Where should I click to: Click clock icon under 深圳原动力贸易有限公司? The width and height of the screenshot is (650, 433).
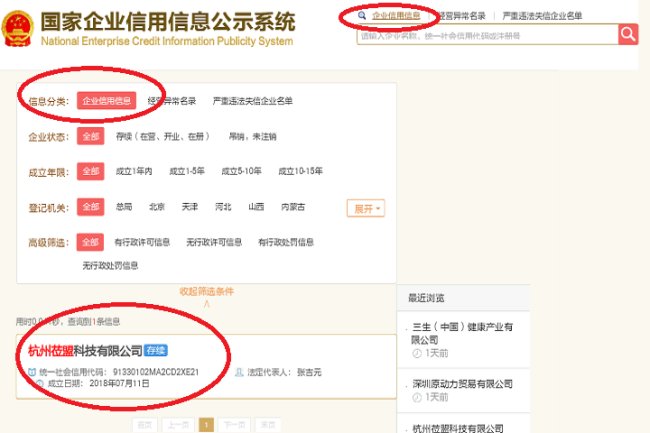[417, 398]
